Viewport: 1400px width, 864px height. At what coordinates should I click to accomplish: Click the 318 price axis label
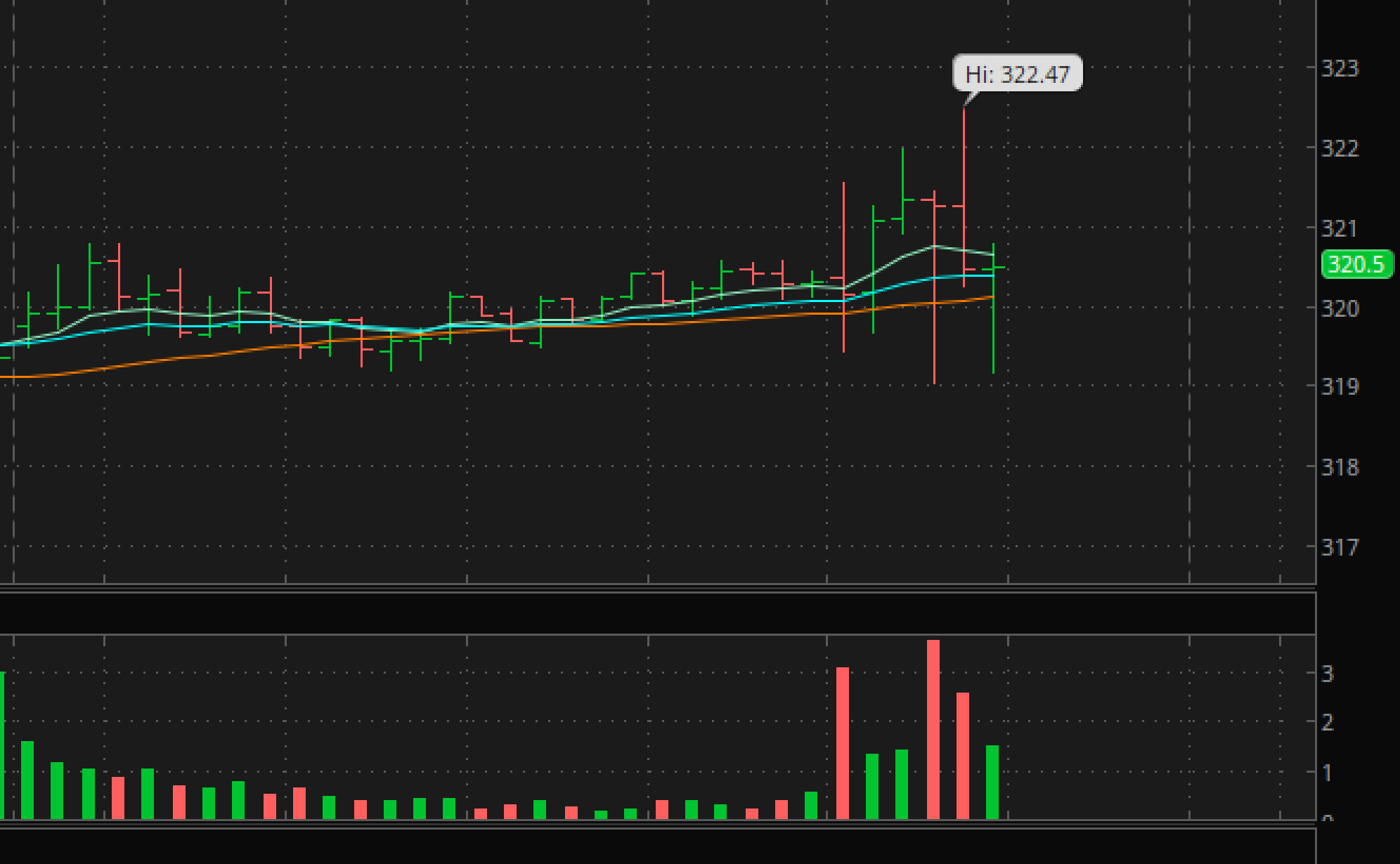tap(1340, 467)
